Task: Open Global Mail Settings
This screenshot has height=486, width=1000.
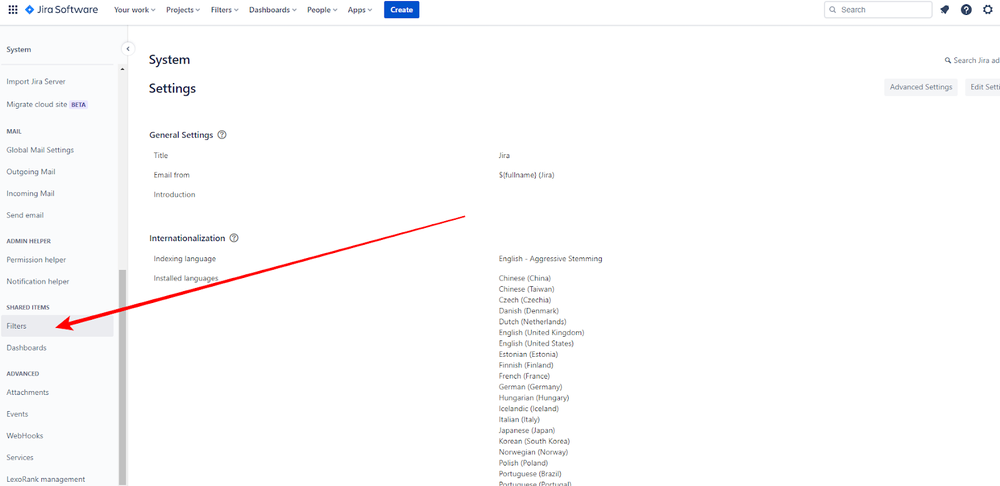Action: click(40, 150)
